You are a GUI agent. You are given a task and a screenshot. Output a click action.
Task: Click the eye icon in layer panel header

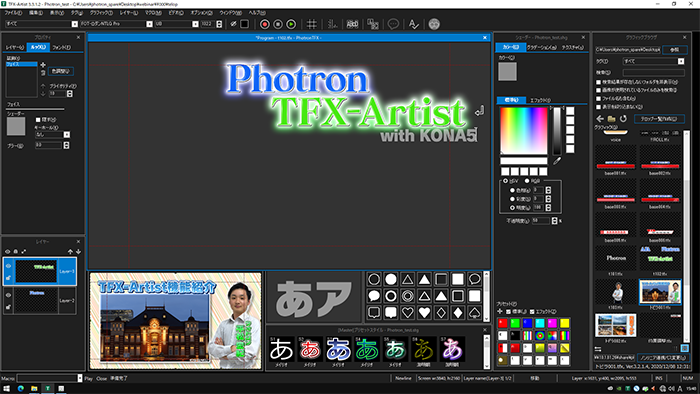8,252
